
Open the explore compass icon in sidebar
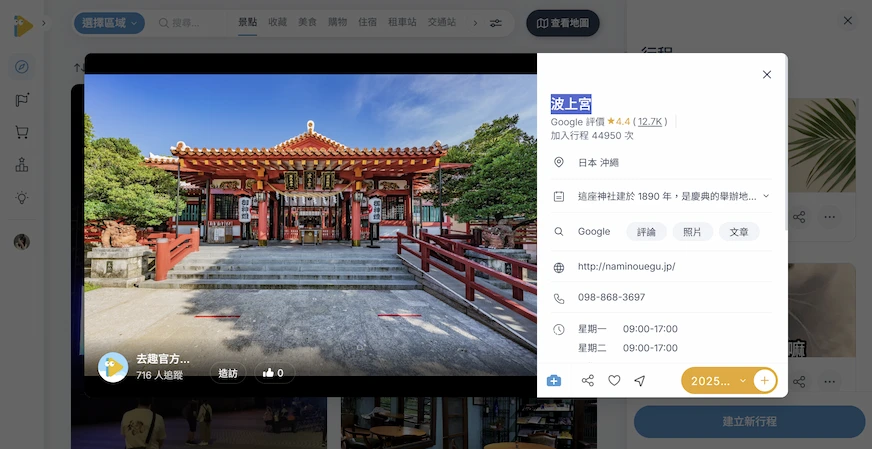click(x=22, y=67)
